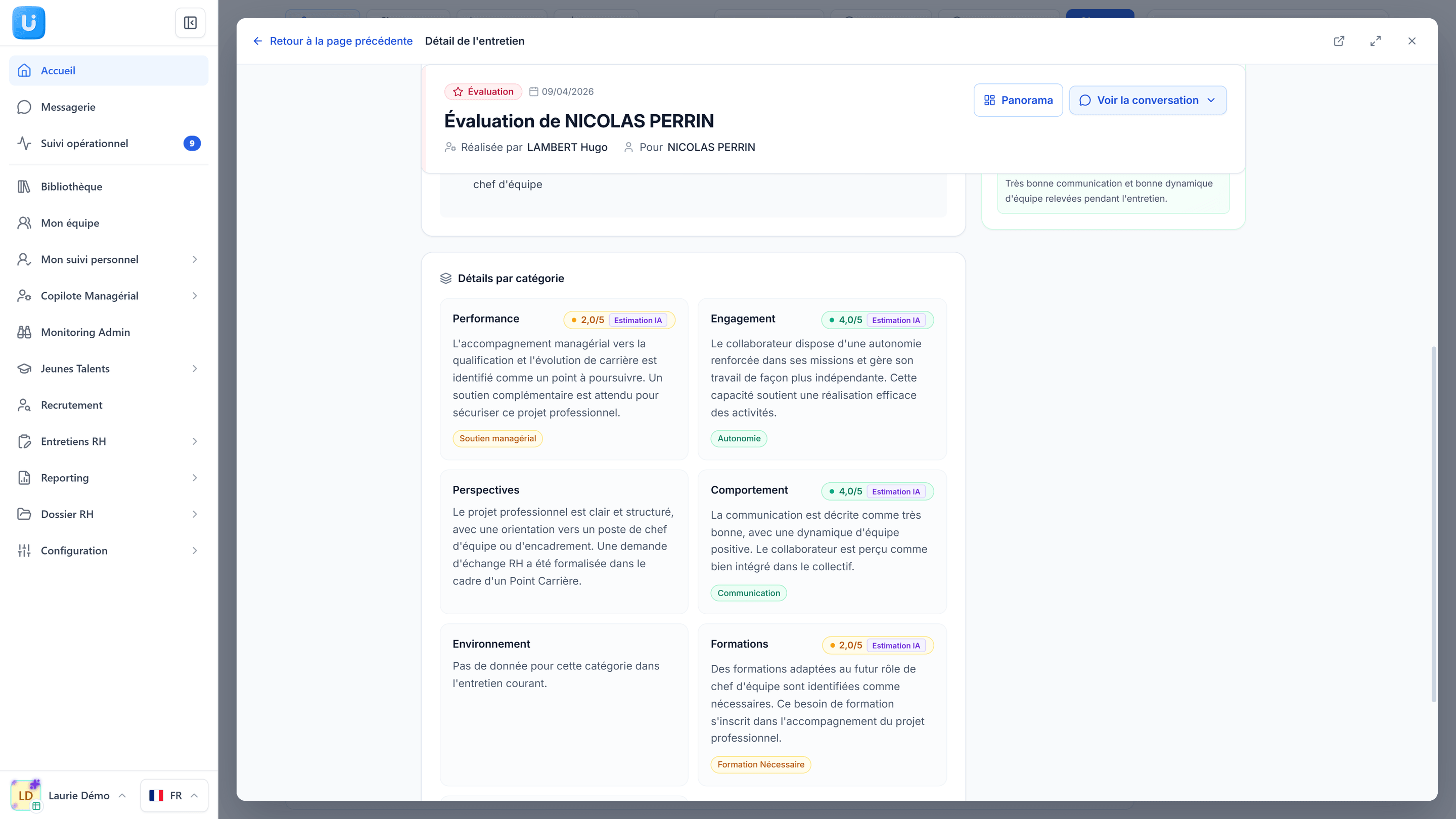This screenshot has width=1456, height=819.
Task: Expand Entretiens RH submenu chevron
Action: pyautogui.click(x=195, y=441)
